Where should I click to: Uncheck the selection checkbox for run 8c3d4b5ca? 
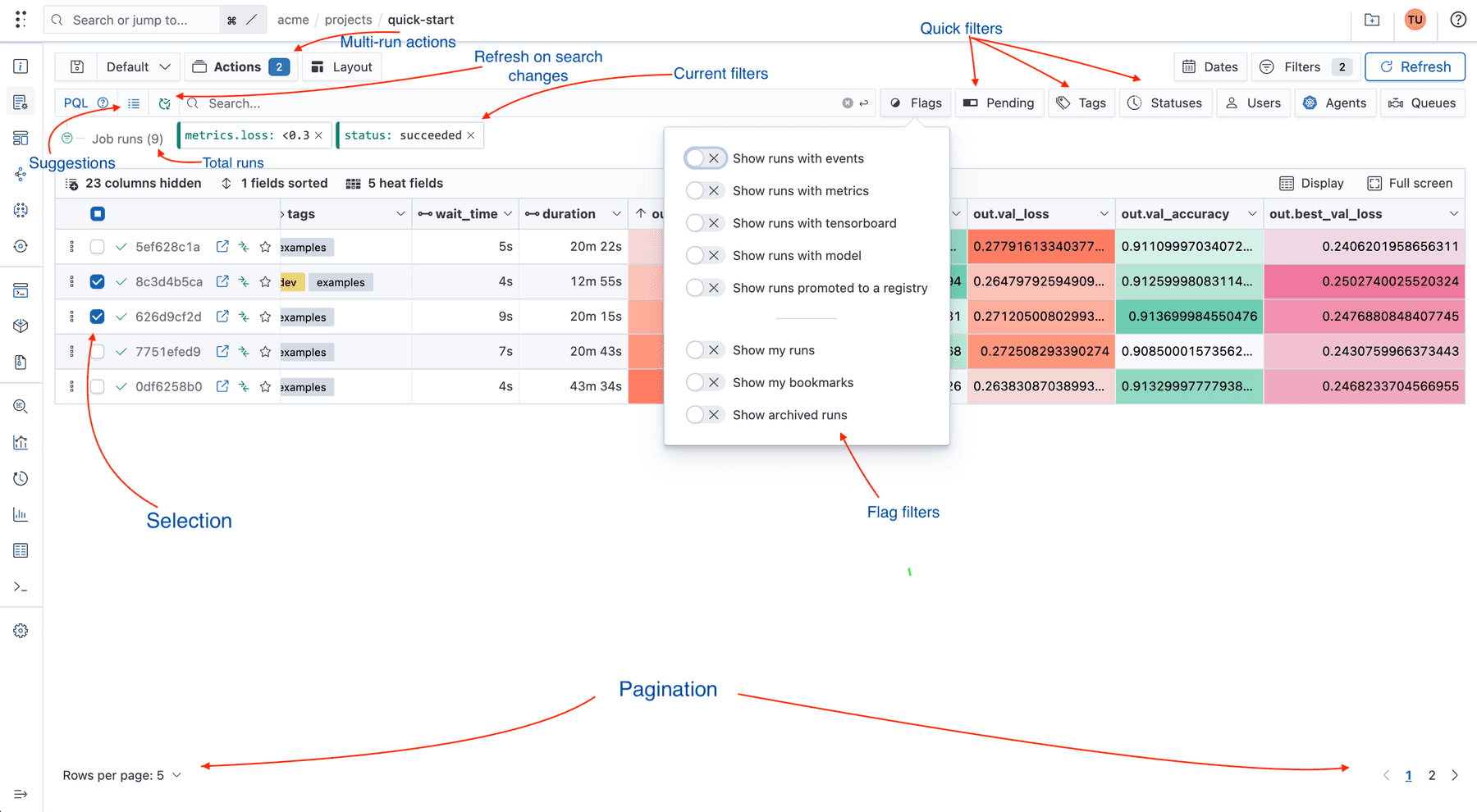point(97,281)
